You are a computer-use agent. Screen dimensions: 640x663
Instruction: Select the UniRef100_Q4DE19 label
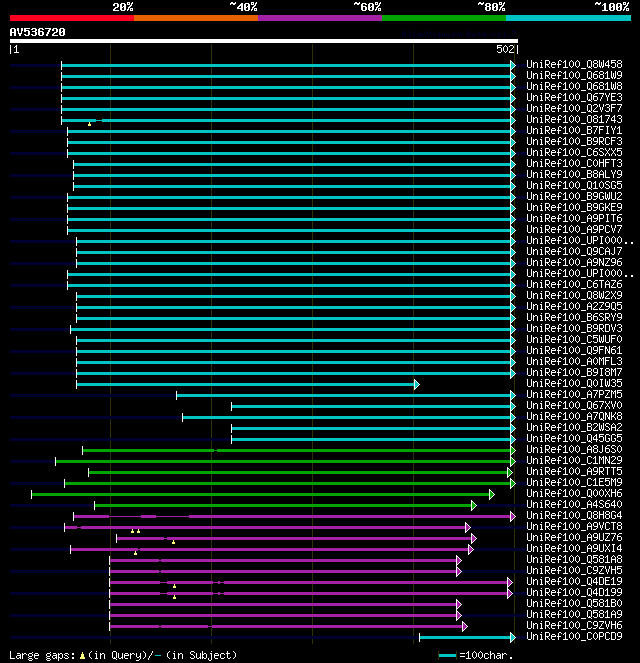pos(574,581)
